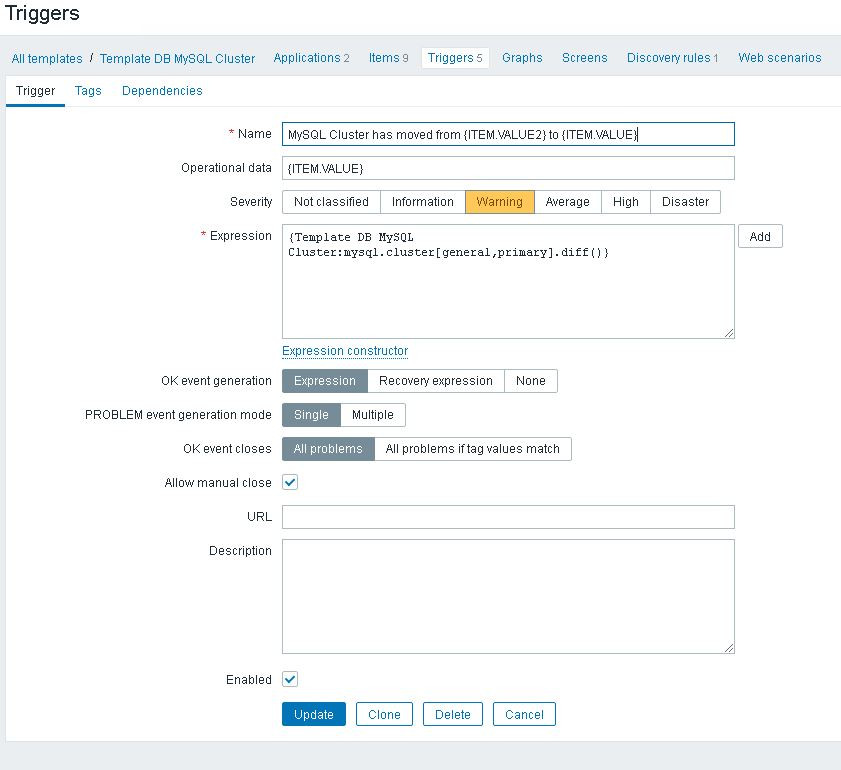
Task: Click the trigger Name input field
Action: point(508,134)
